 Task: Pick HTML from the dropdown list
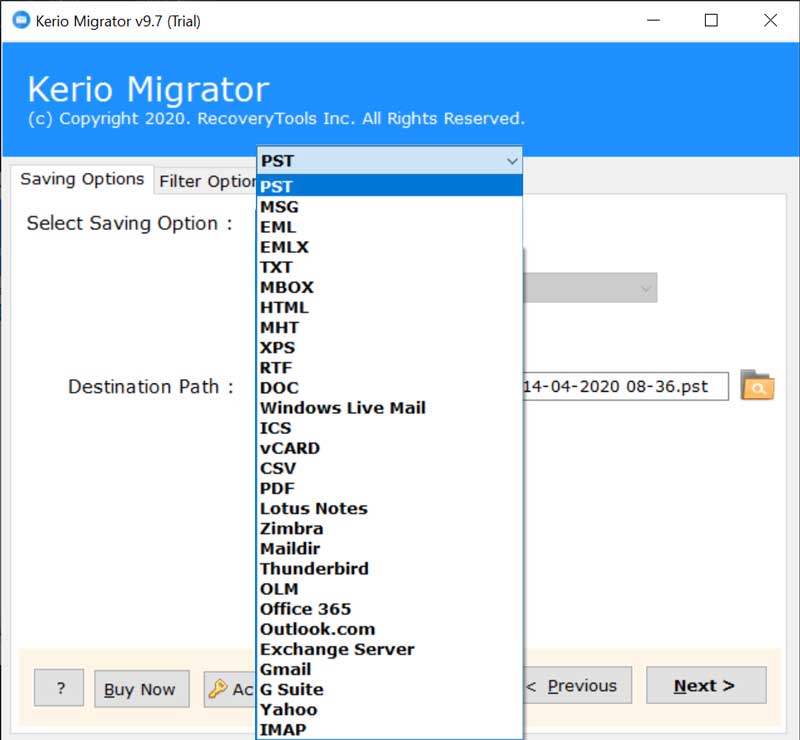click(390, 307)
